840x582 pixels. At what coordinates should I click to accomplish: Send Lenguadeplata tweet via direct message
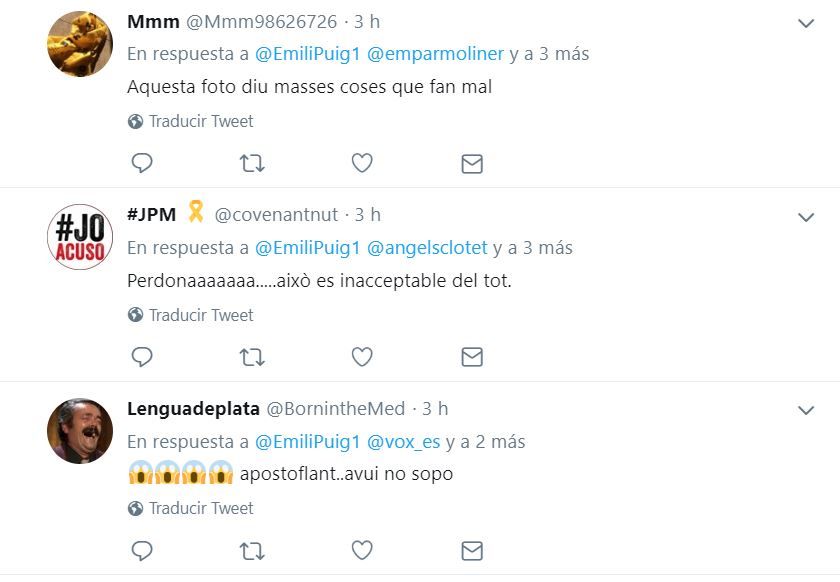(x=472, y=551)
